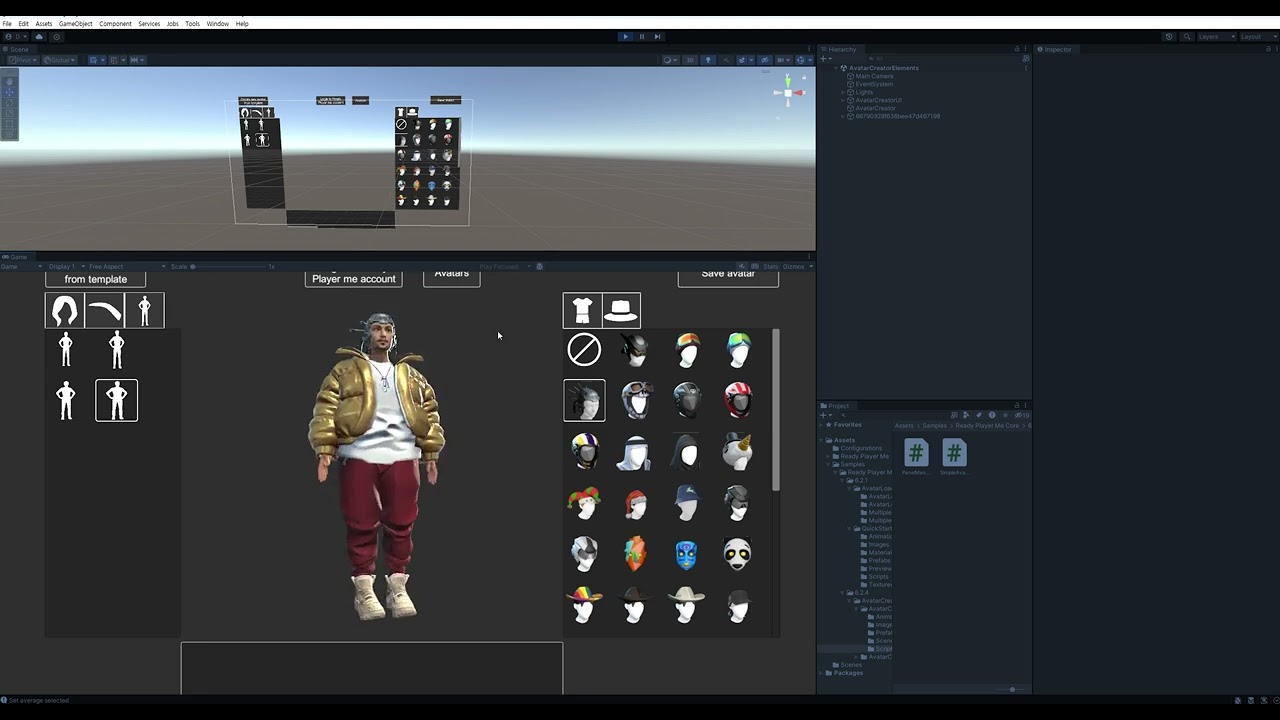Expand AvatarCreatorUI object in Hierarchy
The height and width of the screenshot is (720, 1280).
[x=844, y=100]
